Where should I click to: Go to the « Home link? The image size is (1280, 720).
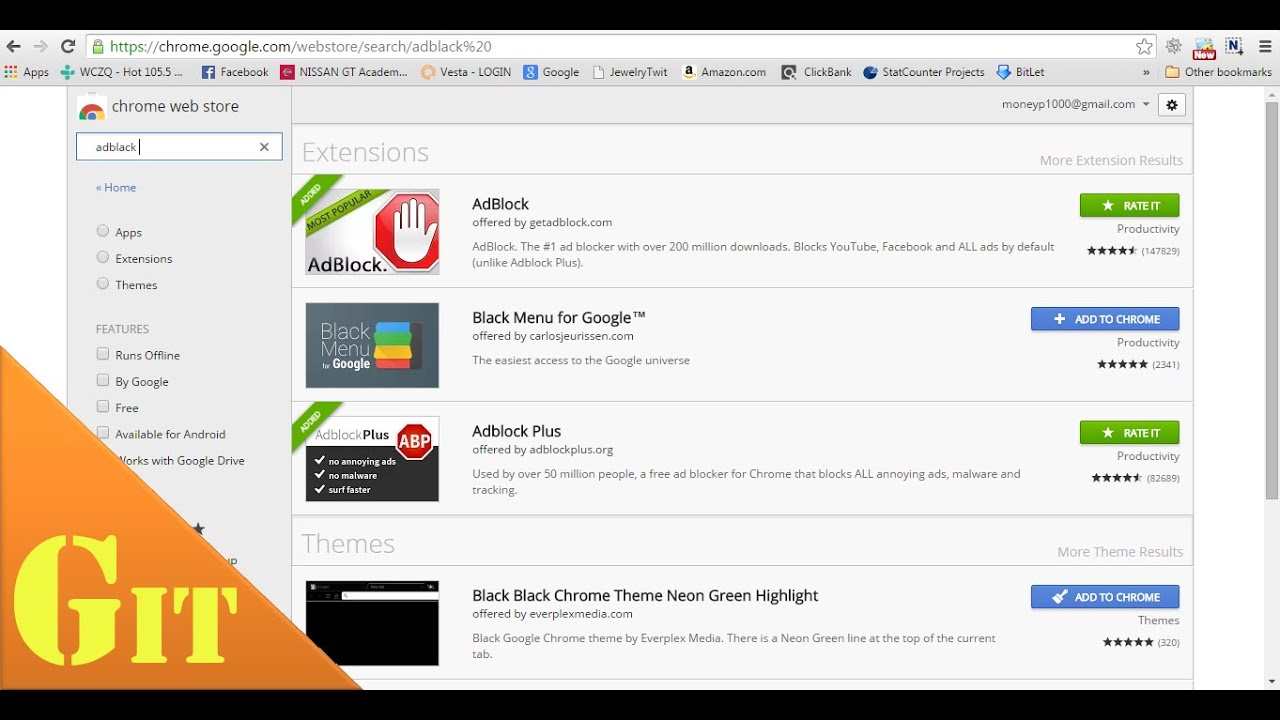pos(116,187)
